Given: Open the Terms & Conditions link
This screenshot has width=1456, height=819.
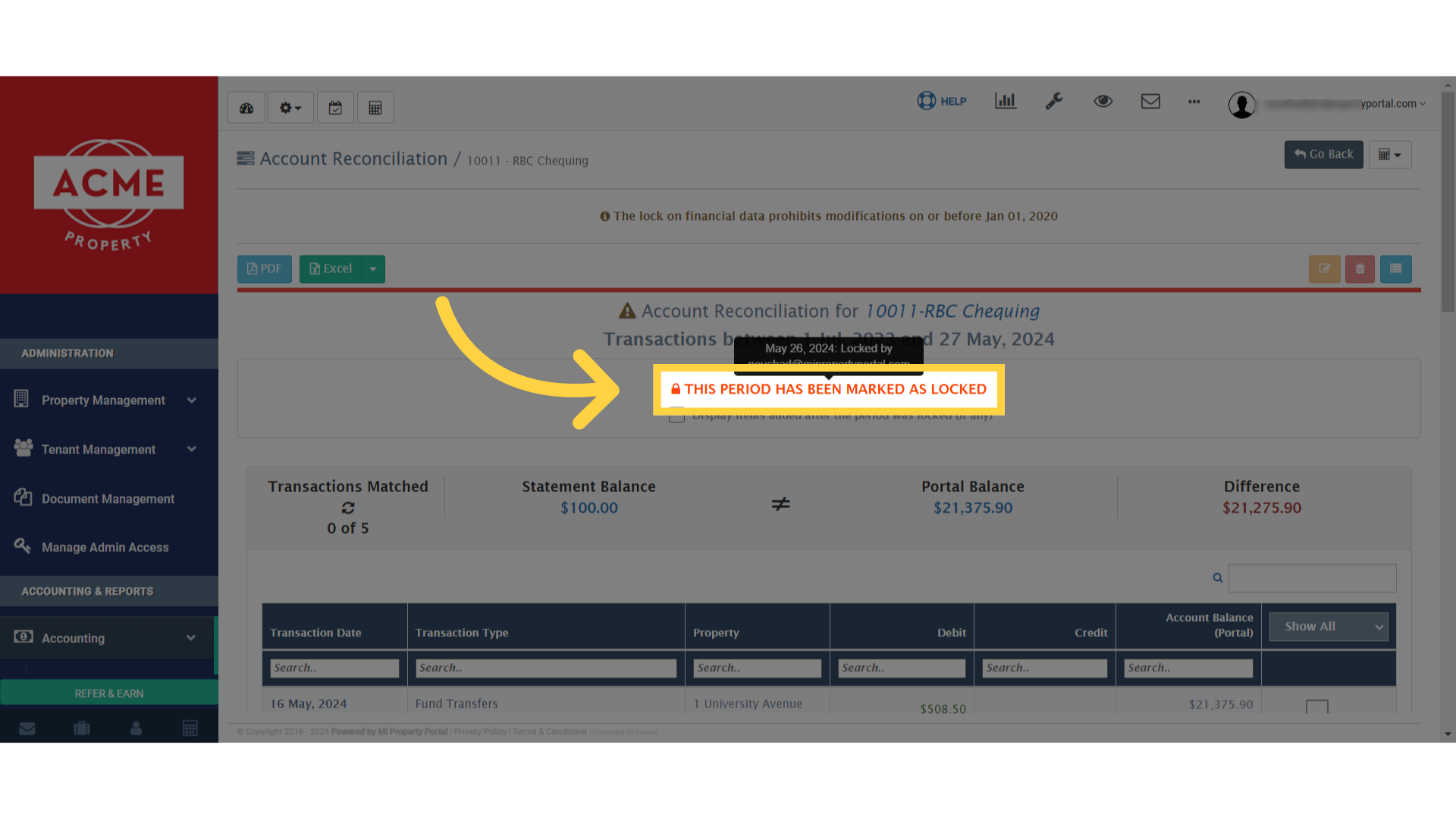Looking at the screenshot, I should tap(550, 733).
